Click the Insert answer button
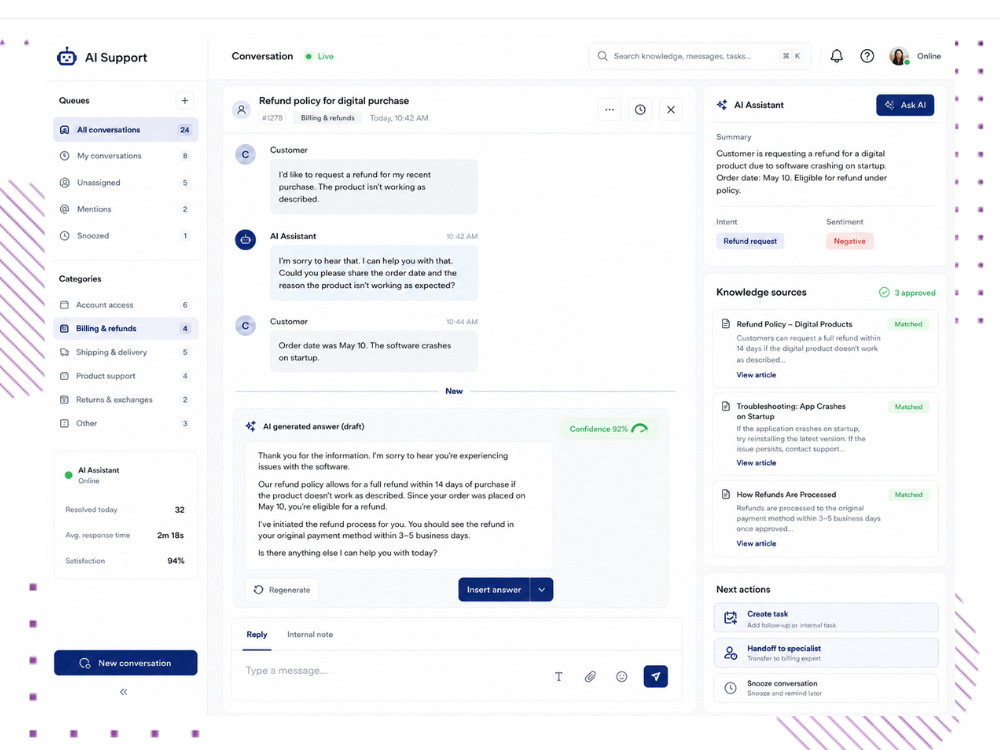 [494, 589]
